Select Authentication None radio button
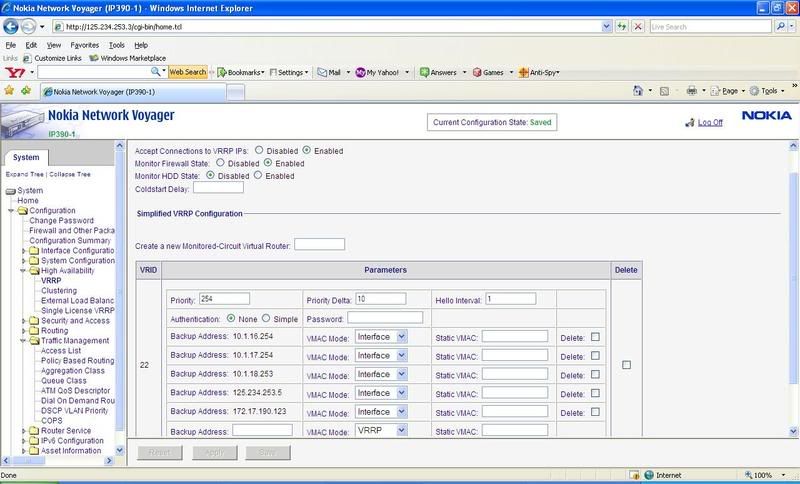This screenshot has width=800, height=484. click(231, 318)
